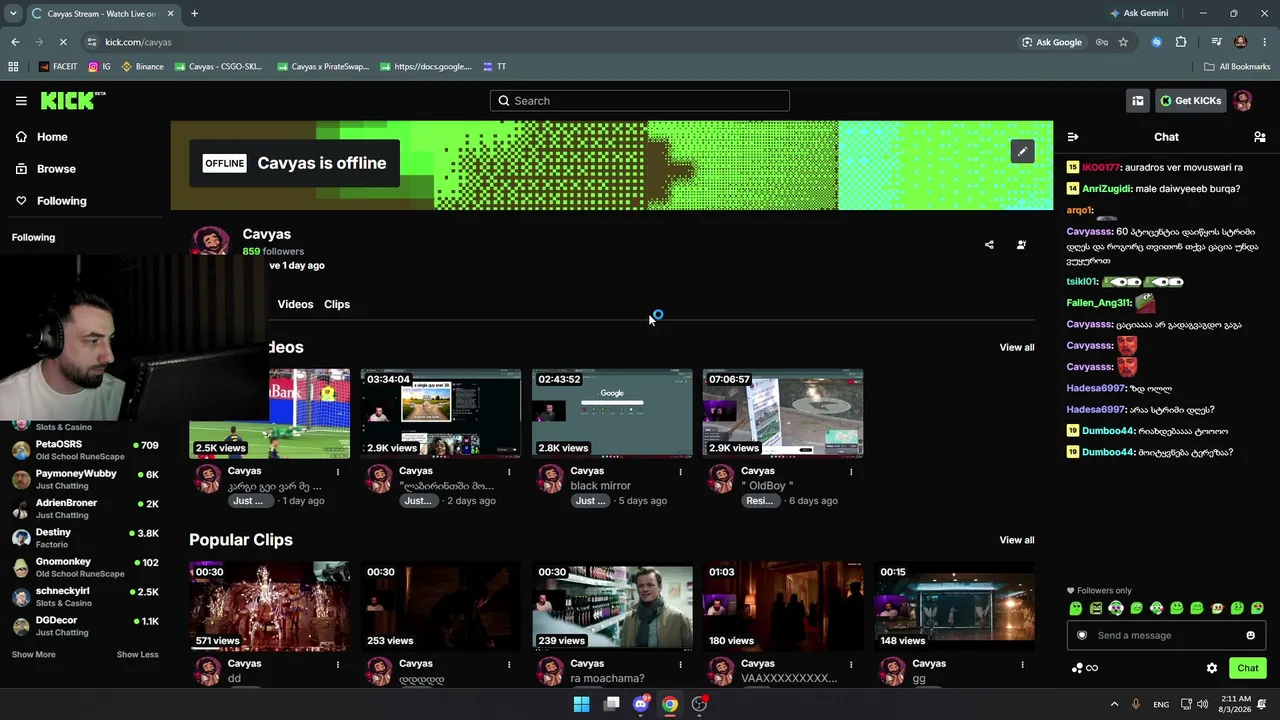Open options for the black mirror video
1280x720 pixels.
[x=681, y=471]
